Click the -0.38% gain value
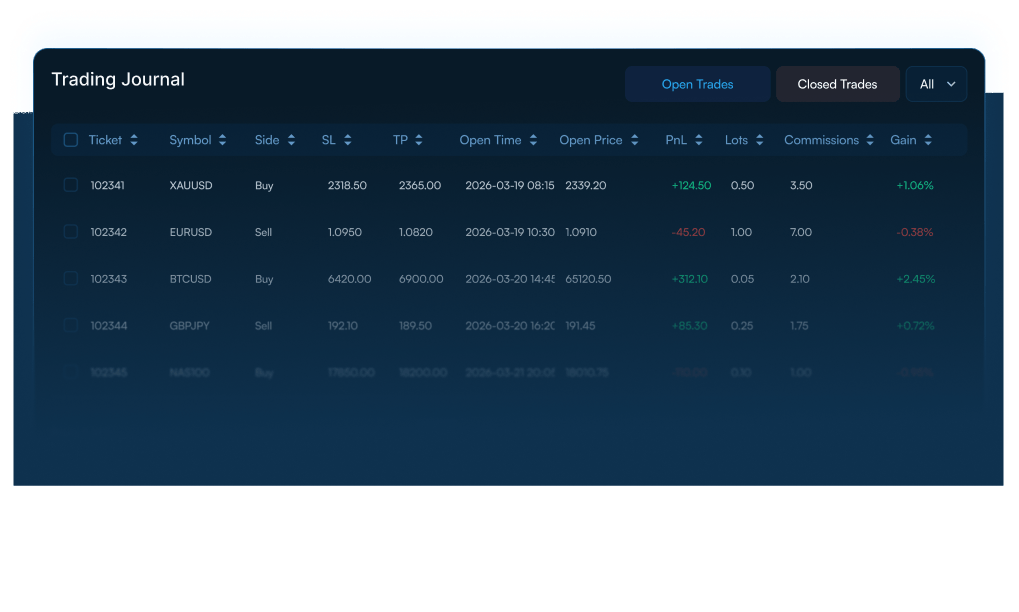The image size is (1019, 612). [x=915, y=233]
